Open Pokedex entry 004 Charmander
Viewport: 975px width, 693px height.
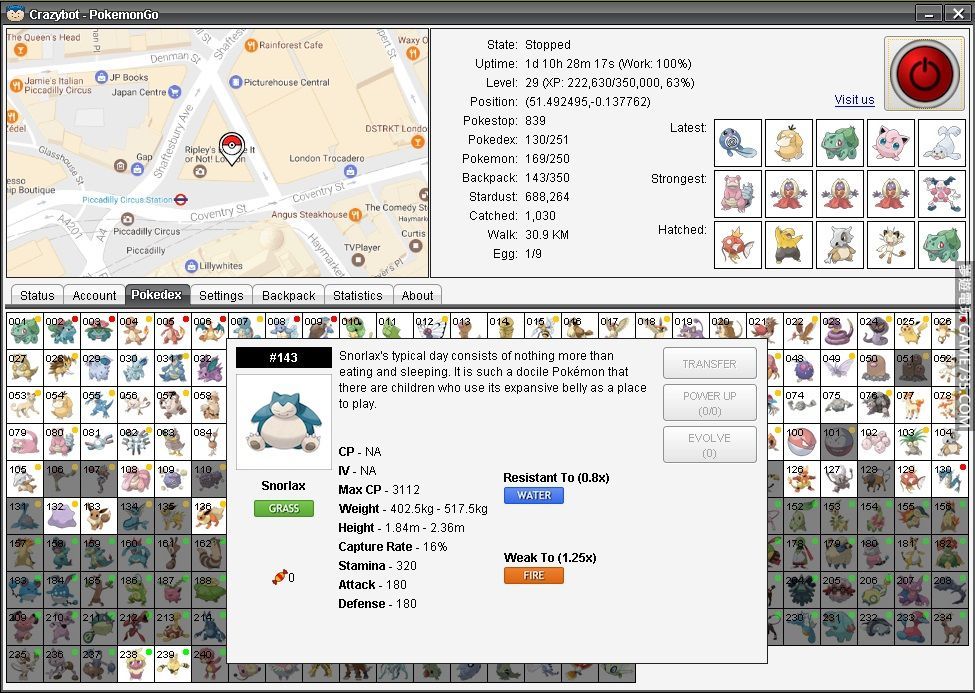click(135, 330)
